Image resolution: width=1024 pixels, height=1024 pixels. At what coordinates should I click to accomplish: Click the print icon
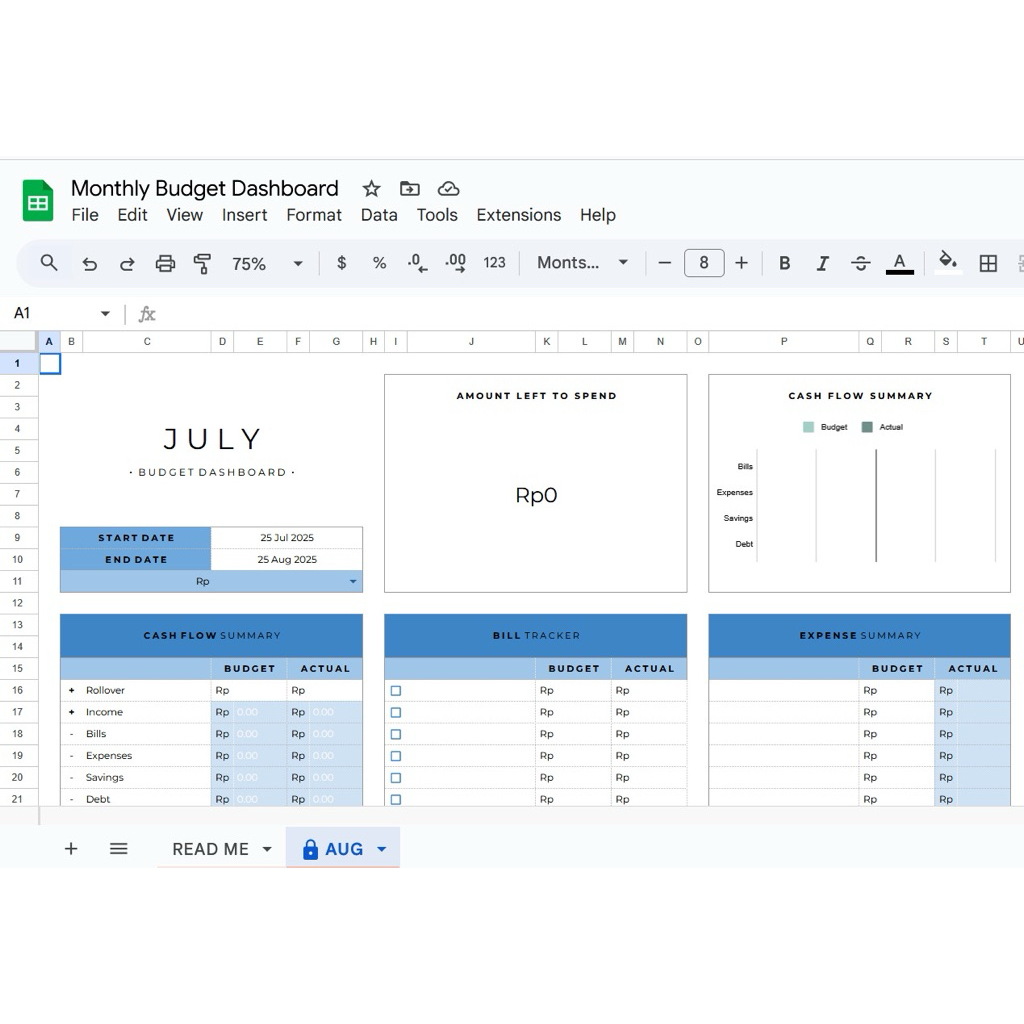165,263
